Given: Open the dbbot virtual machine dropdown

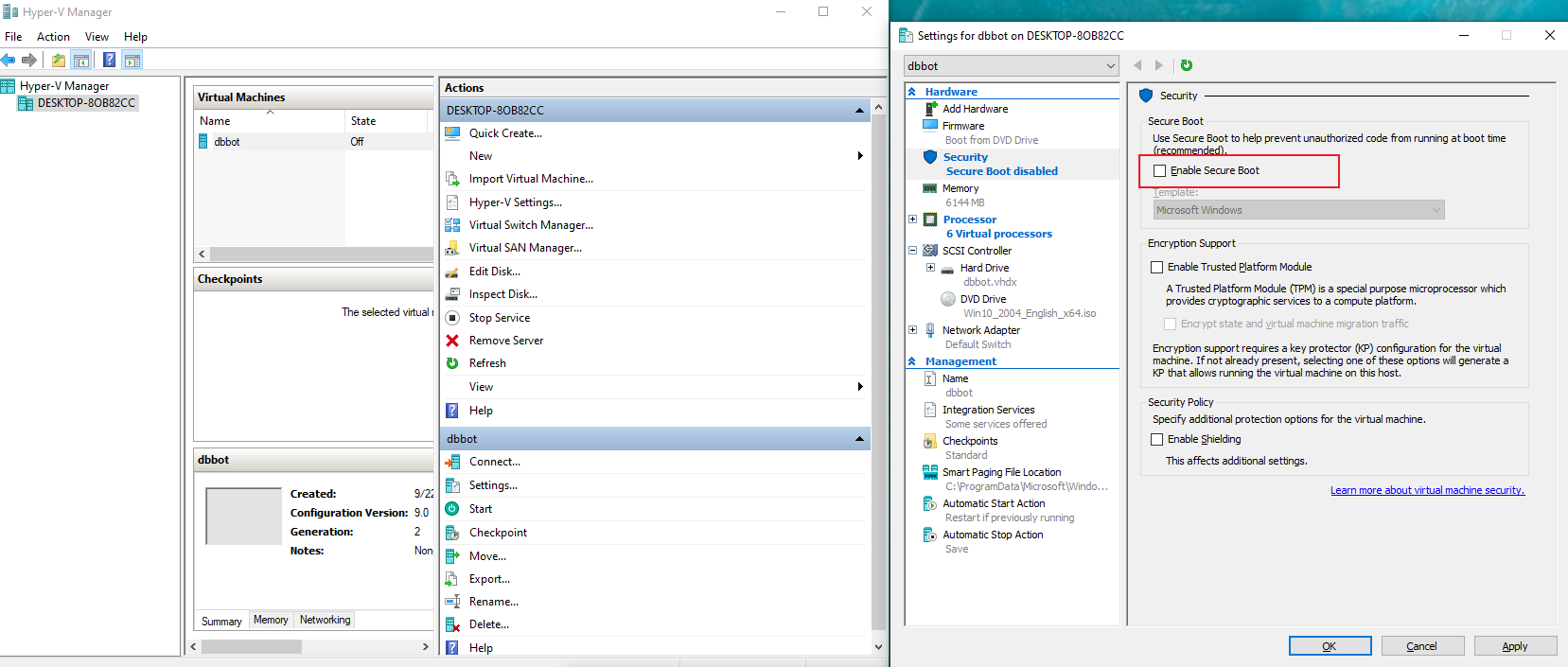Looking at the screenshot, I should 1012,66.
